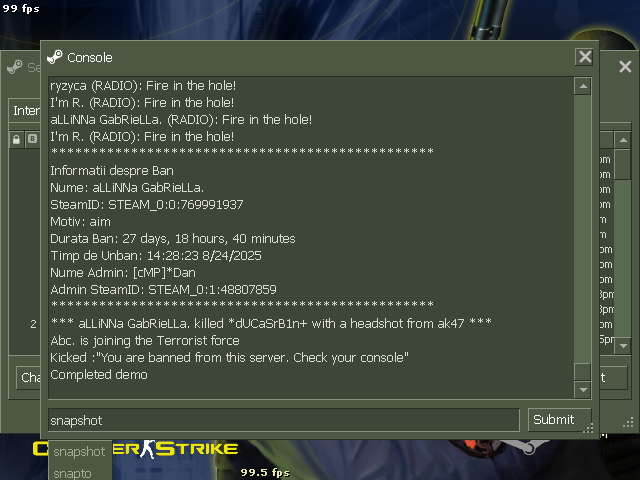
Task: Click the server list scroll down arrow
Action: coord(623,346)
